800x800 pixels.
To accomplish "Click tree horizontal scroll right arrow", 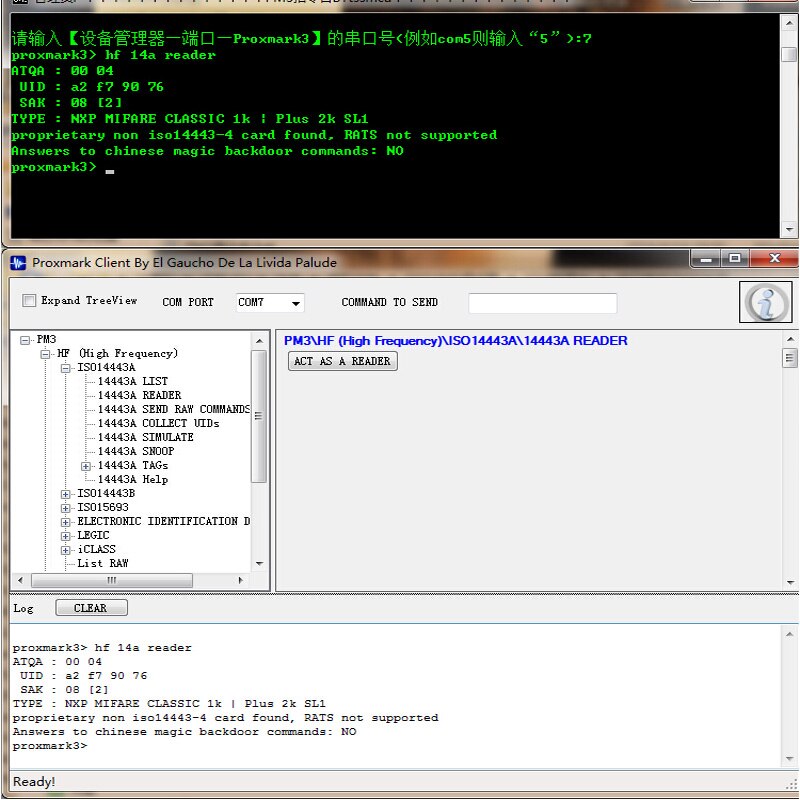I will [x=240, y=581].
